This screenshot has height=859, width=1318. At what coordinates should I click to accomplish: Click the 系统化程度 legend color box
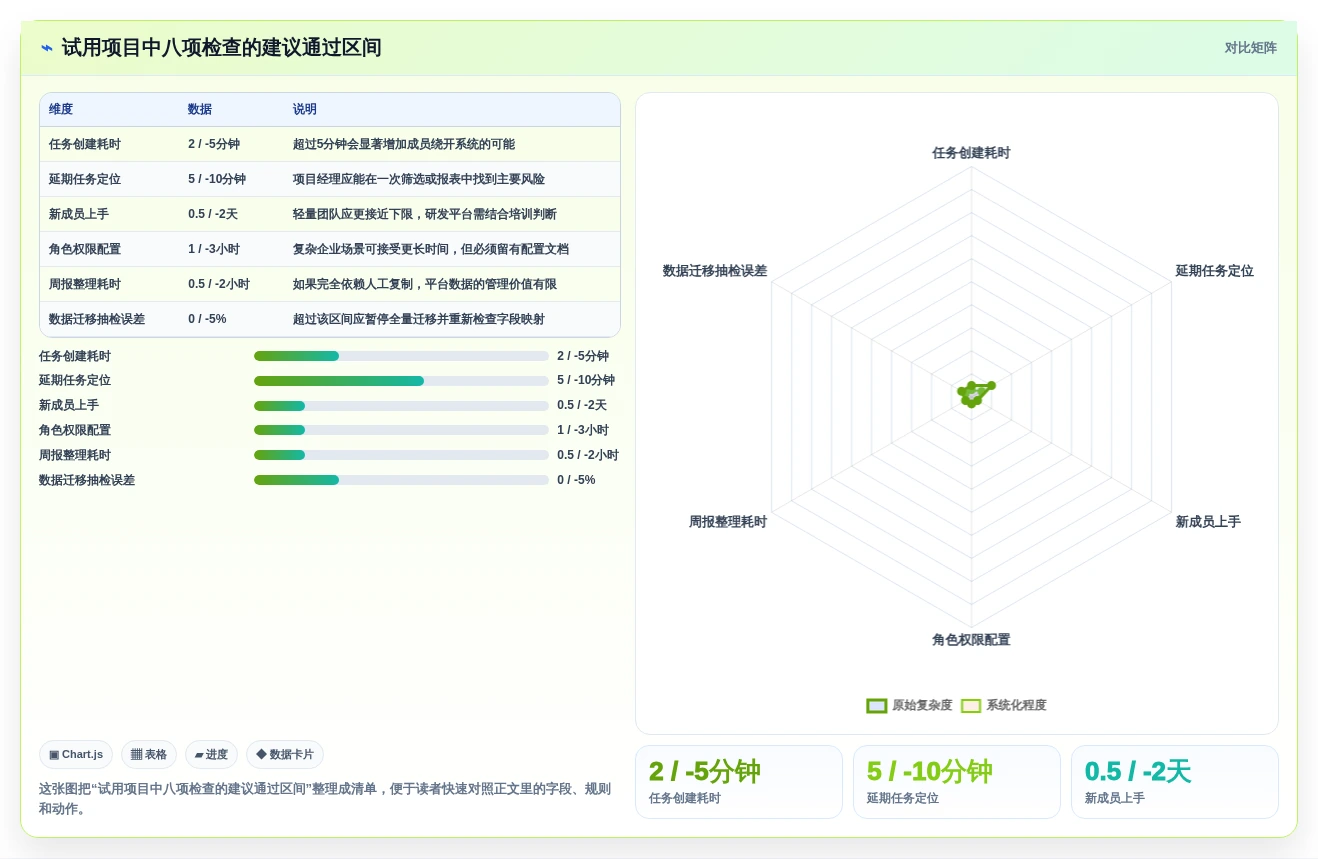coord(971,706)
